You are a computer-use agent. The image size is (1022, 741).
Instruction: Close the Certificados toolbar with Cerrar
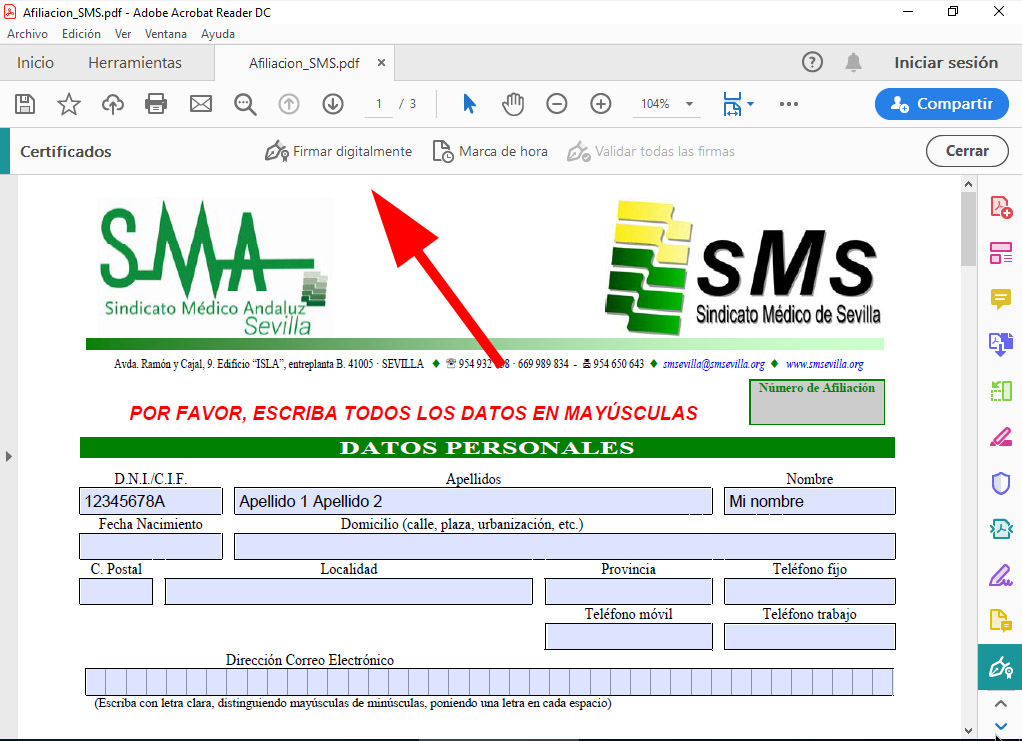tap(967, 151)
